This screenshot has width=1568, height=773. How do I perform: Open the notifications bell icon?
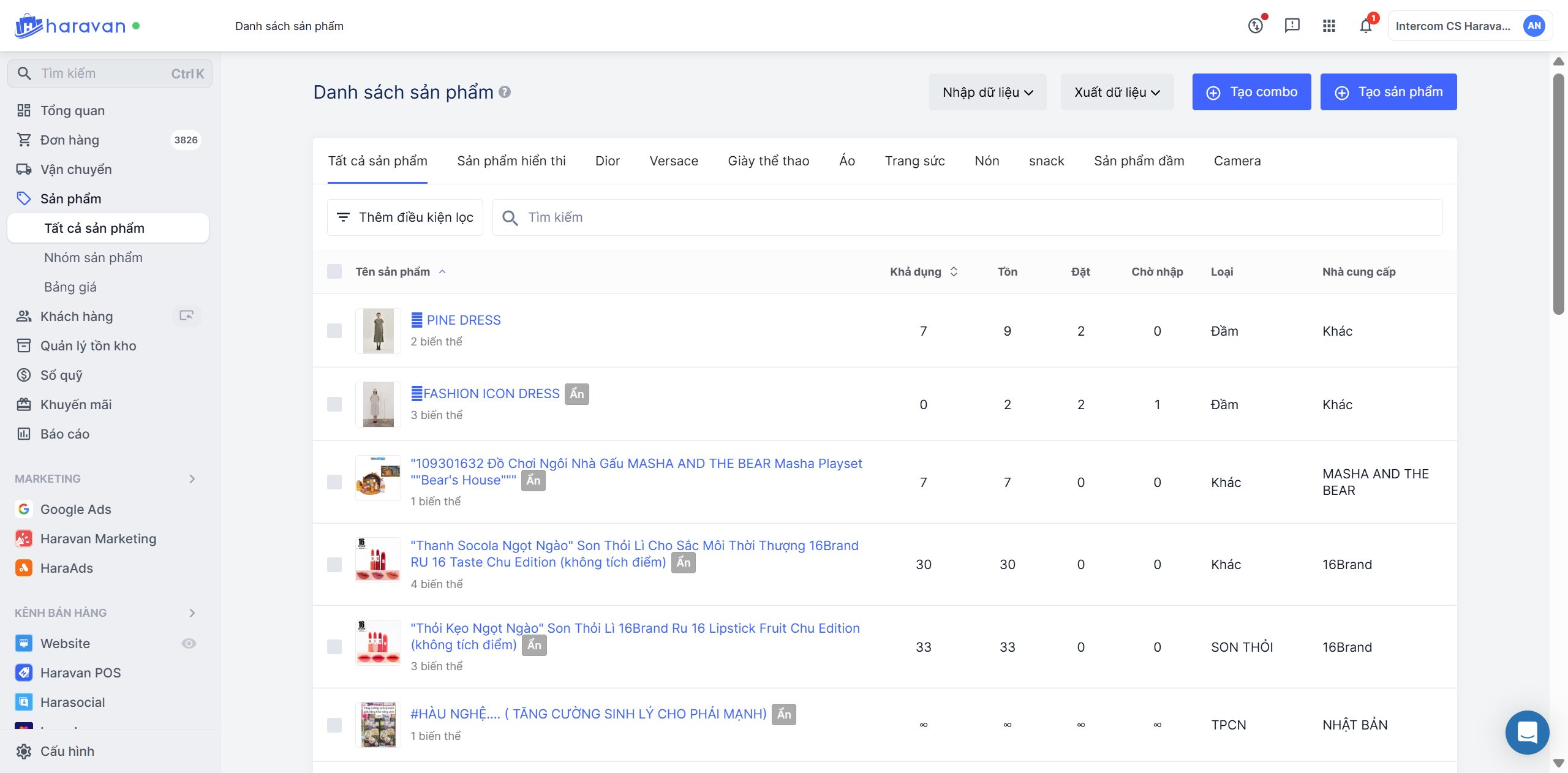click(1365, 26)
